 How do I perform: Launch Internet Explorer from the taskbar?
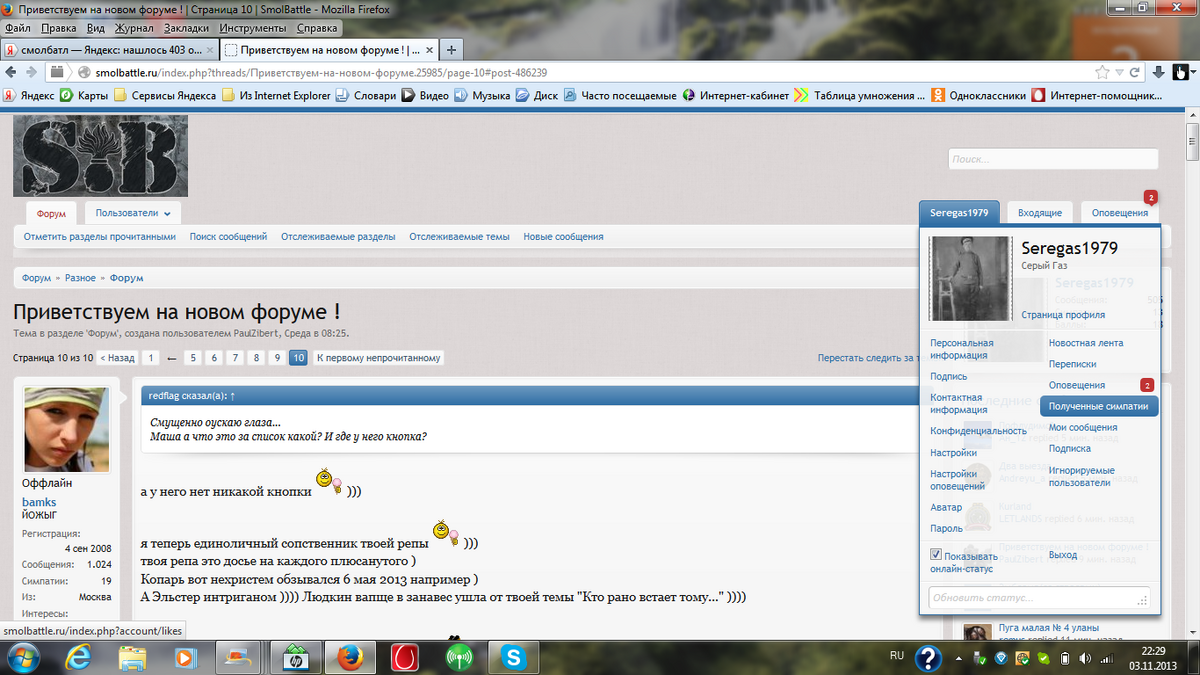coord(78,657)
